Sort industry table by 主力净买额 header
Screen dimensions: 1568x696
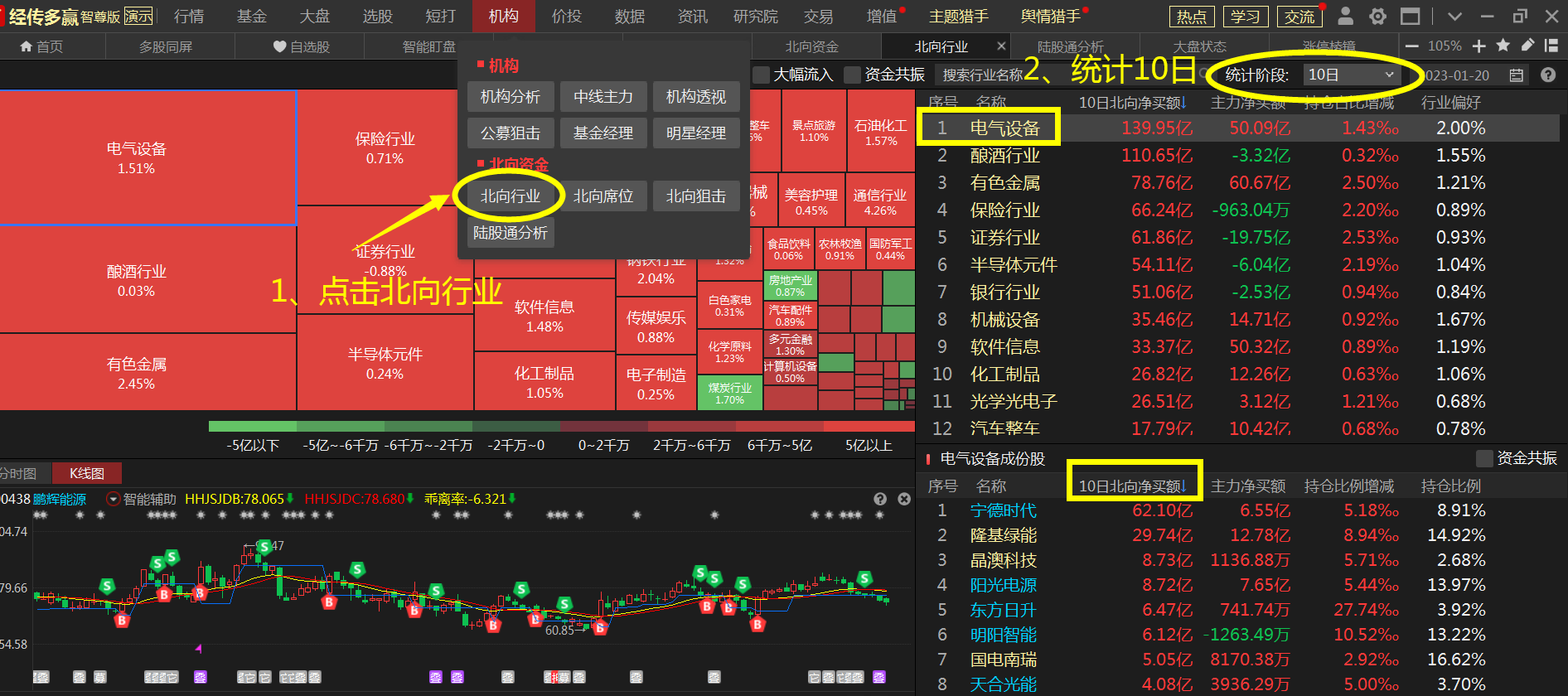click(1248, 103)
